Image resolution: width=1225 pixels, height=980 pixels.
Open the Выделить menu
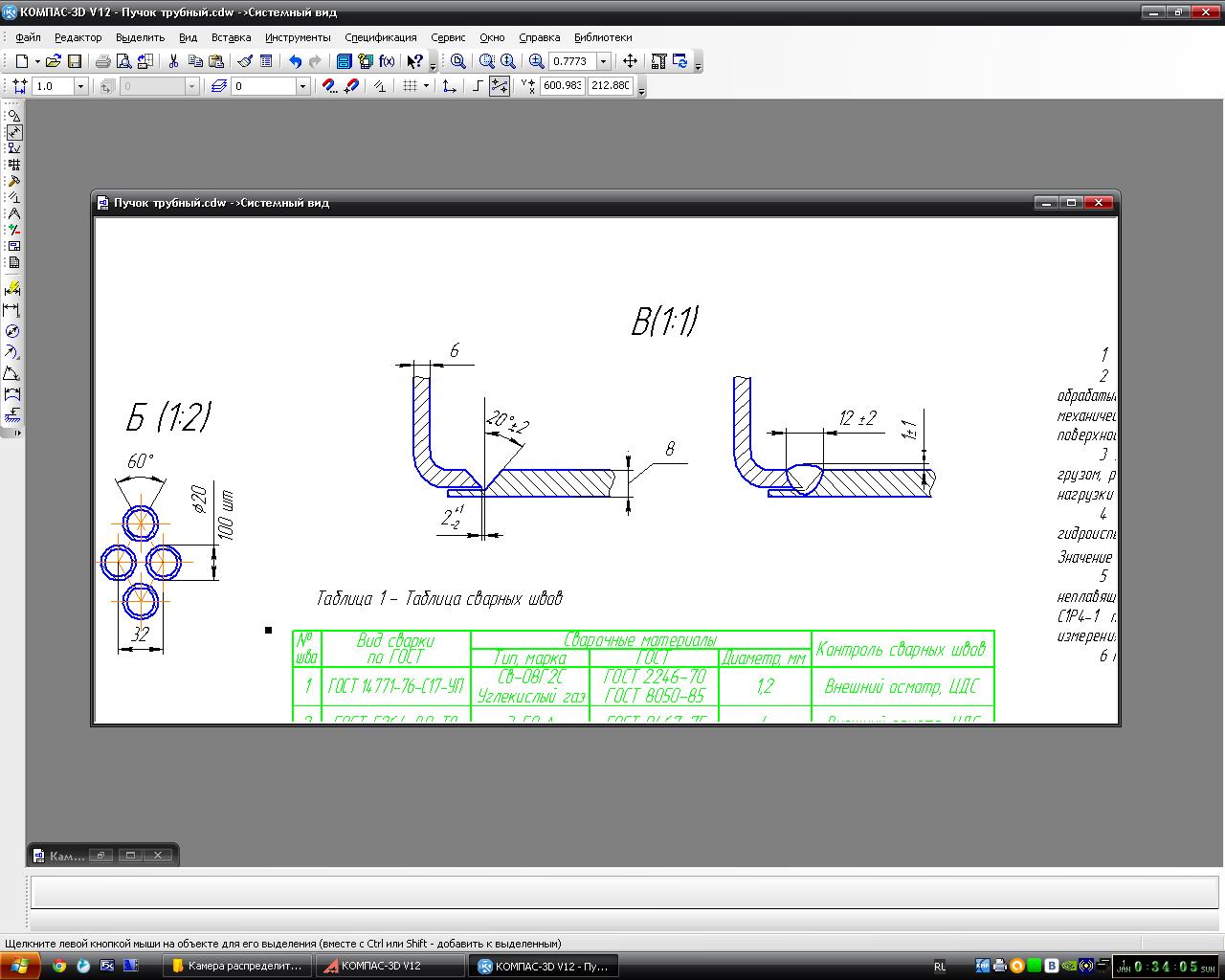(140, 37)
